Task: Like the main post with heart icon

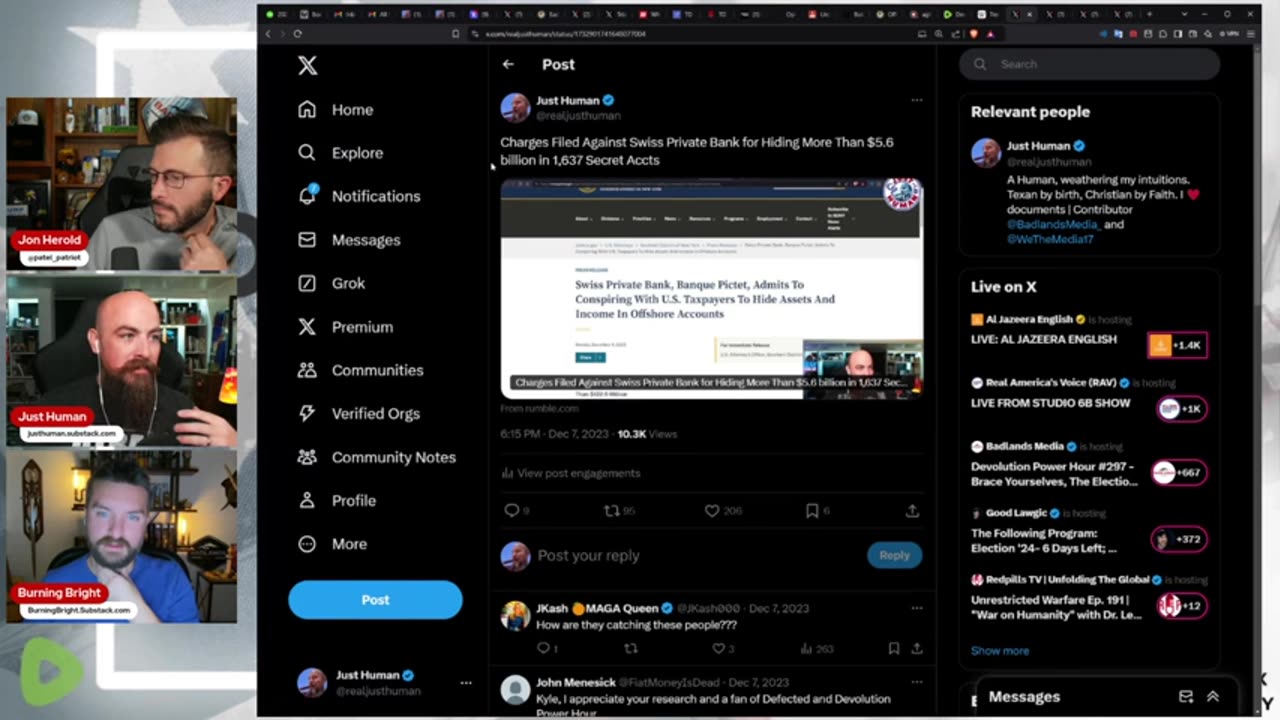Action: (x=712, y=510)
